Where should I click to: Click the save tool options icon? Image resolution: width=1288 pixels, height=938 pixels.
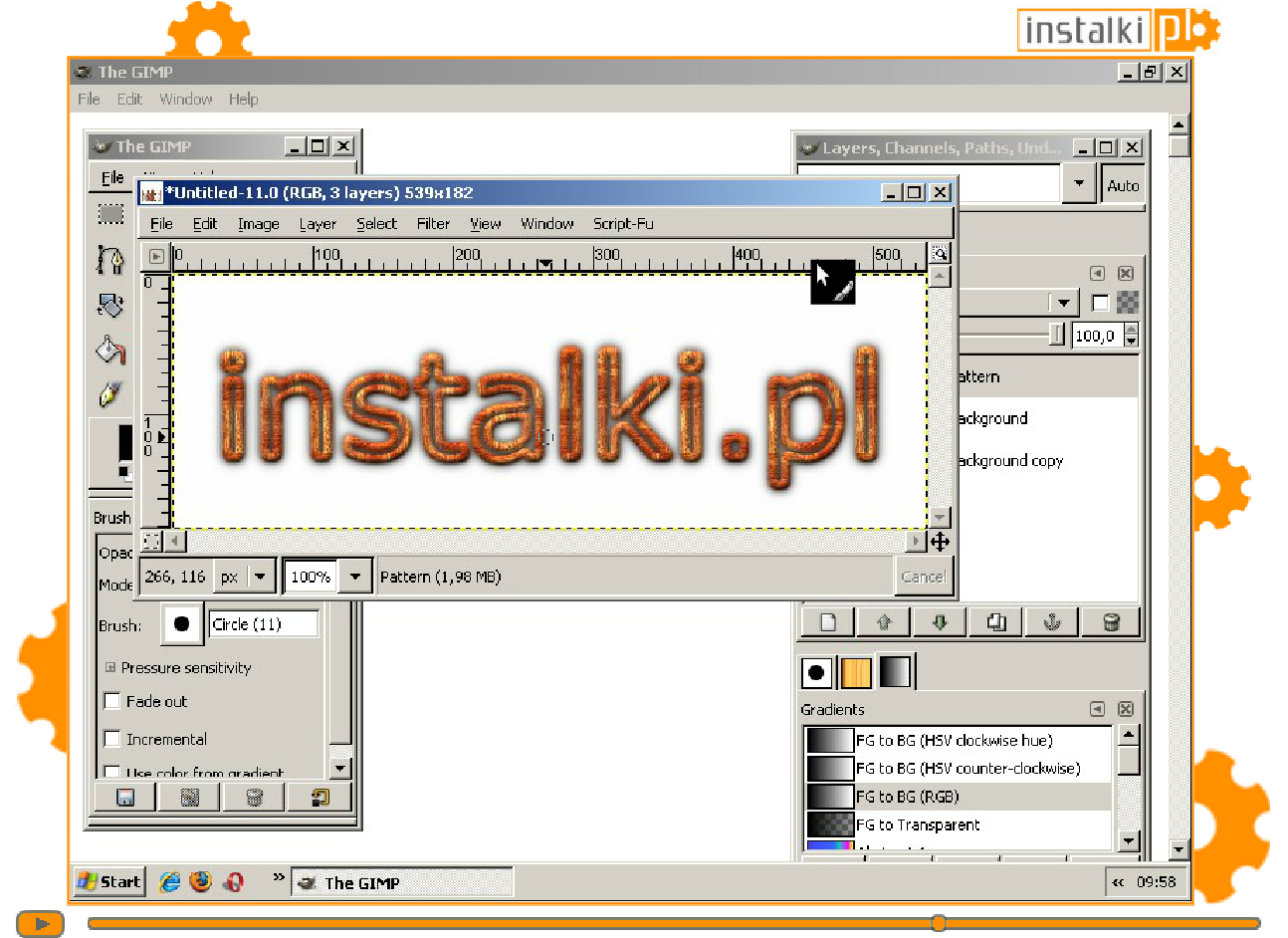(x=125, y=797)
